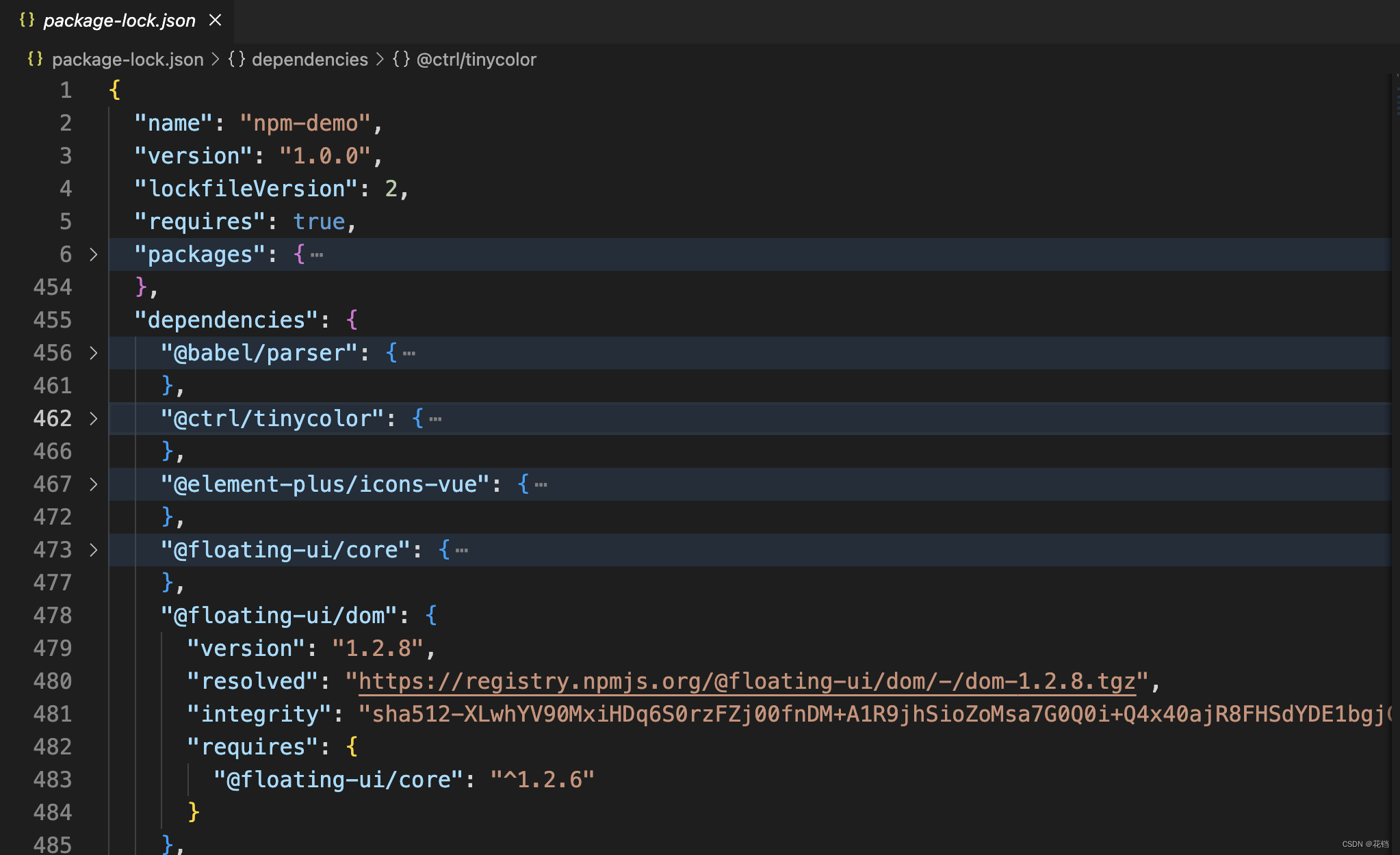Click the folded ellipsis after @babel/parser

click(x=409, y=354)
